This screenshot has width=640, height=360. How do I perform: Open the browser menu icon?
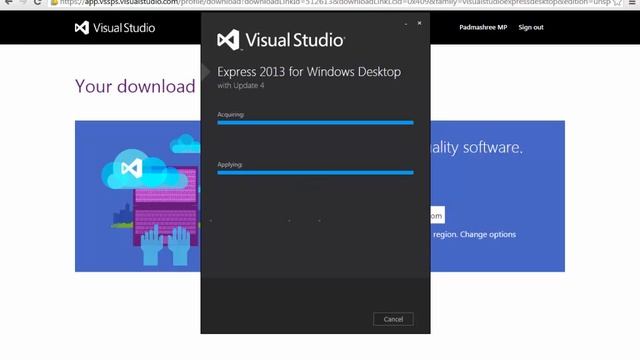(x=632, y=2)
